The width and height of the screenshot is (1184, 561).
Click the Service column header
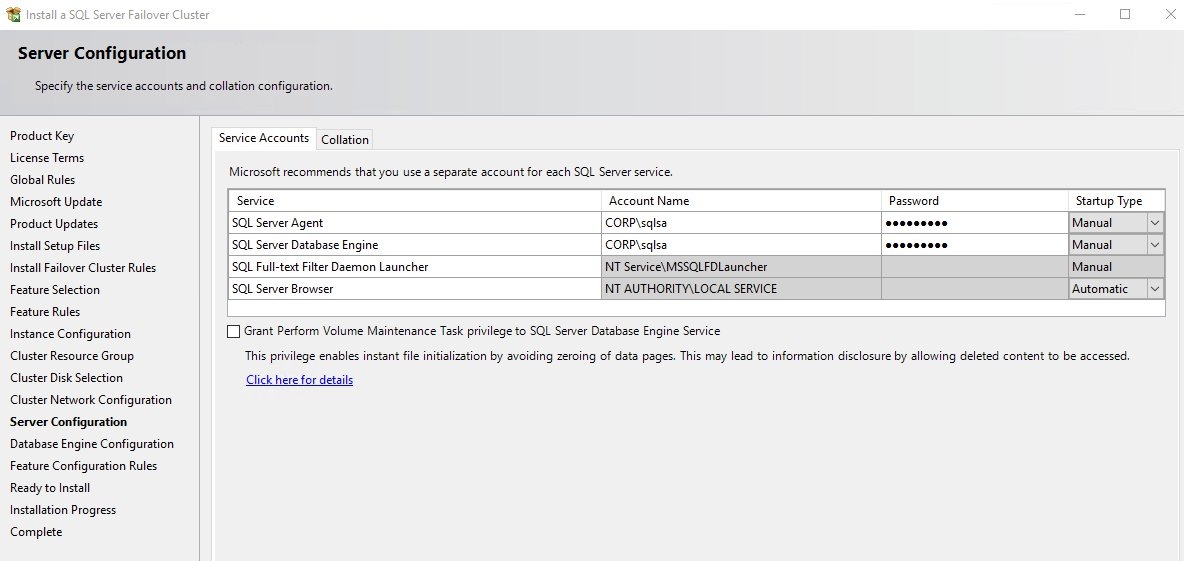pyautogui.click(x=415, y=200)
